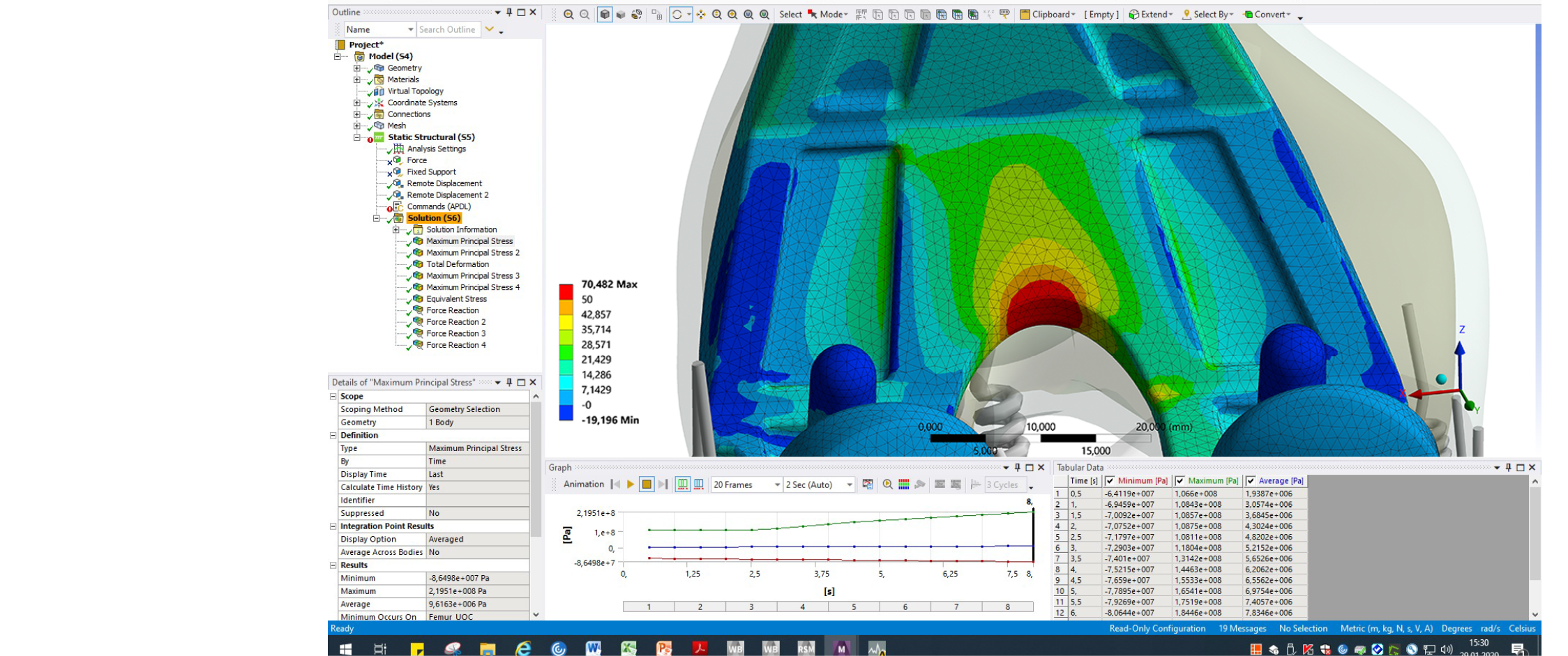This screenshot has width=1568, height=656.
Task: Select the Pan tool in the toolbar
Action: click(701, 15)
